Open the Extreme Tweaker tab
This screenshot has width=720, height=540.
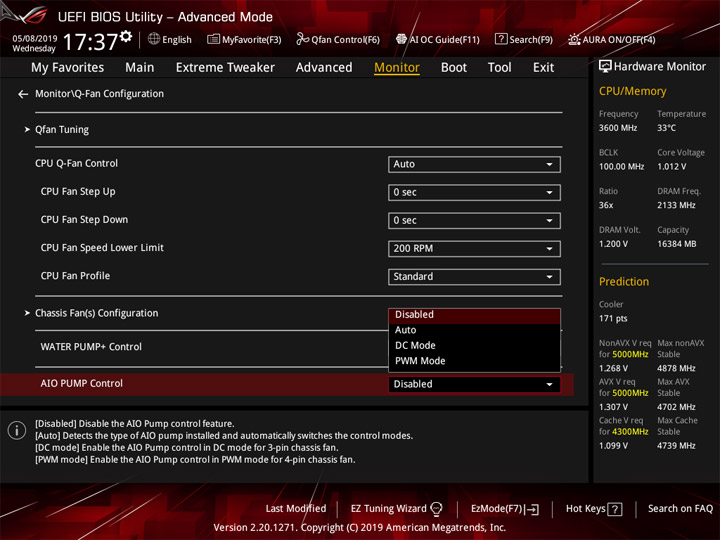tap(225, 68)
